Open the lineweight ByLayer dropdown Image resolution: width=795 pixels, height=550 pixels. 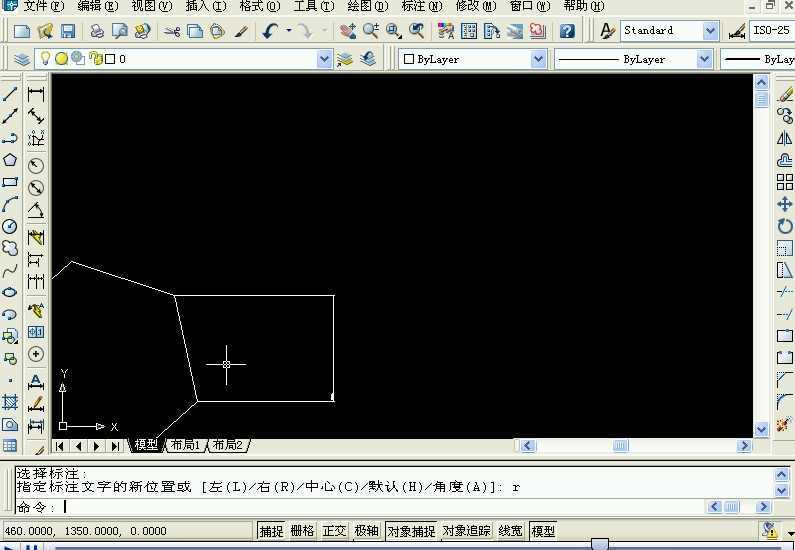(758, 59)
